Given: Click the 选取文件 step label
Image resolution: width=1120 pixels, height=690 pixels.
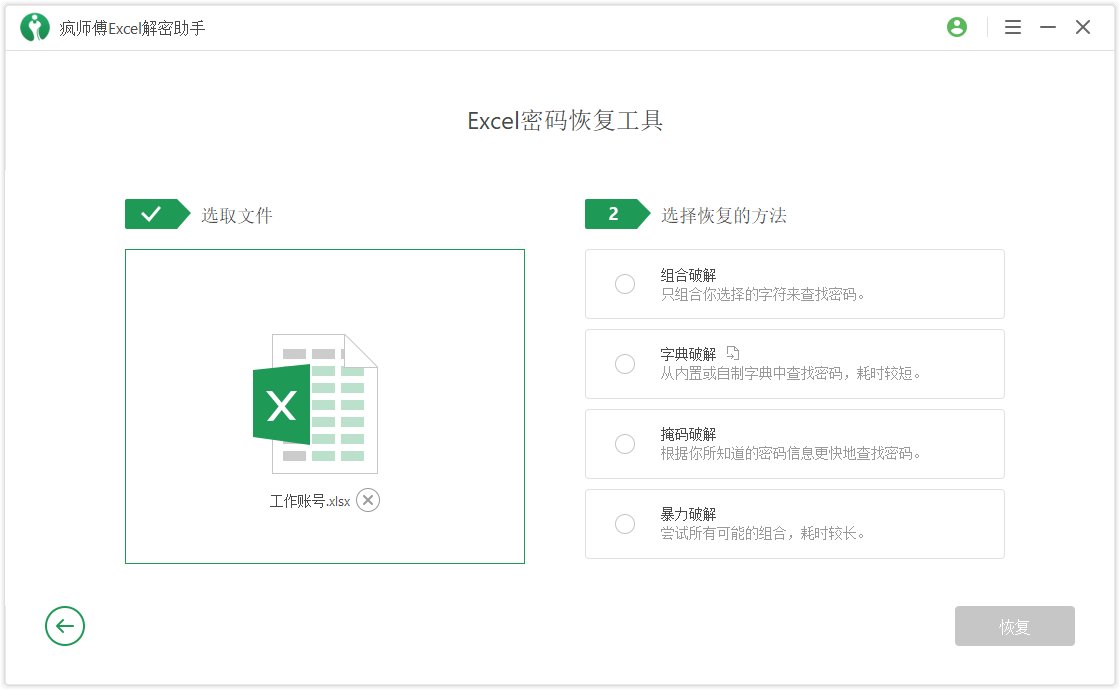Looking at the screenshot, I should (x=237, y=214).
